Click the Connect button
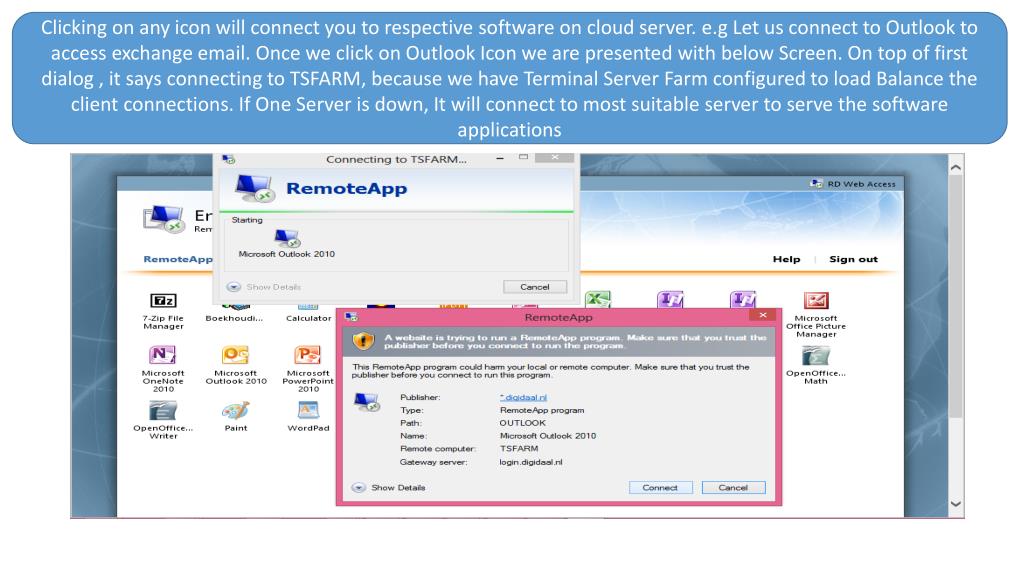1024x576 pixels. (x=660, y=488)
